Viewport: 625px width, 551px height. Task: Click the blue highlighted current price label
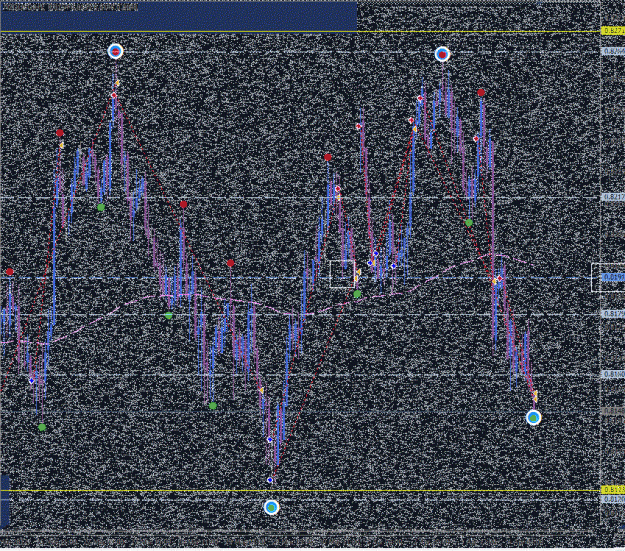tap(613, 277)
